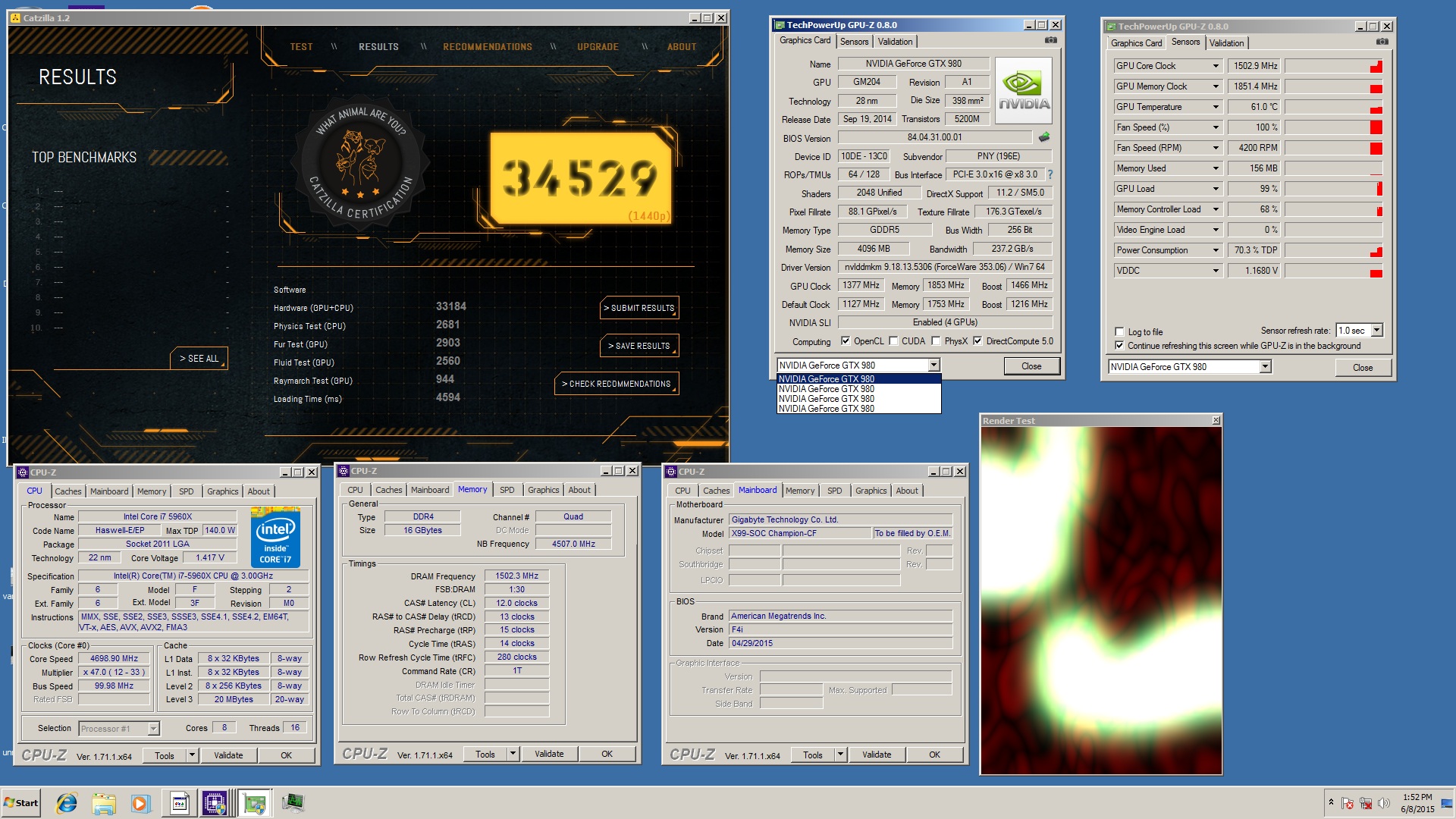1456x819 pixels.
Task: Click the Fan Speed (%) sensor graph
Action: (x=1333, y=127)
